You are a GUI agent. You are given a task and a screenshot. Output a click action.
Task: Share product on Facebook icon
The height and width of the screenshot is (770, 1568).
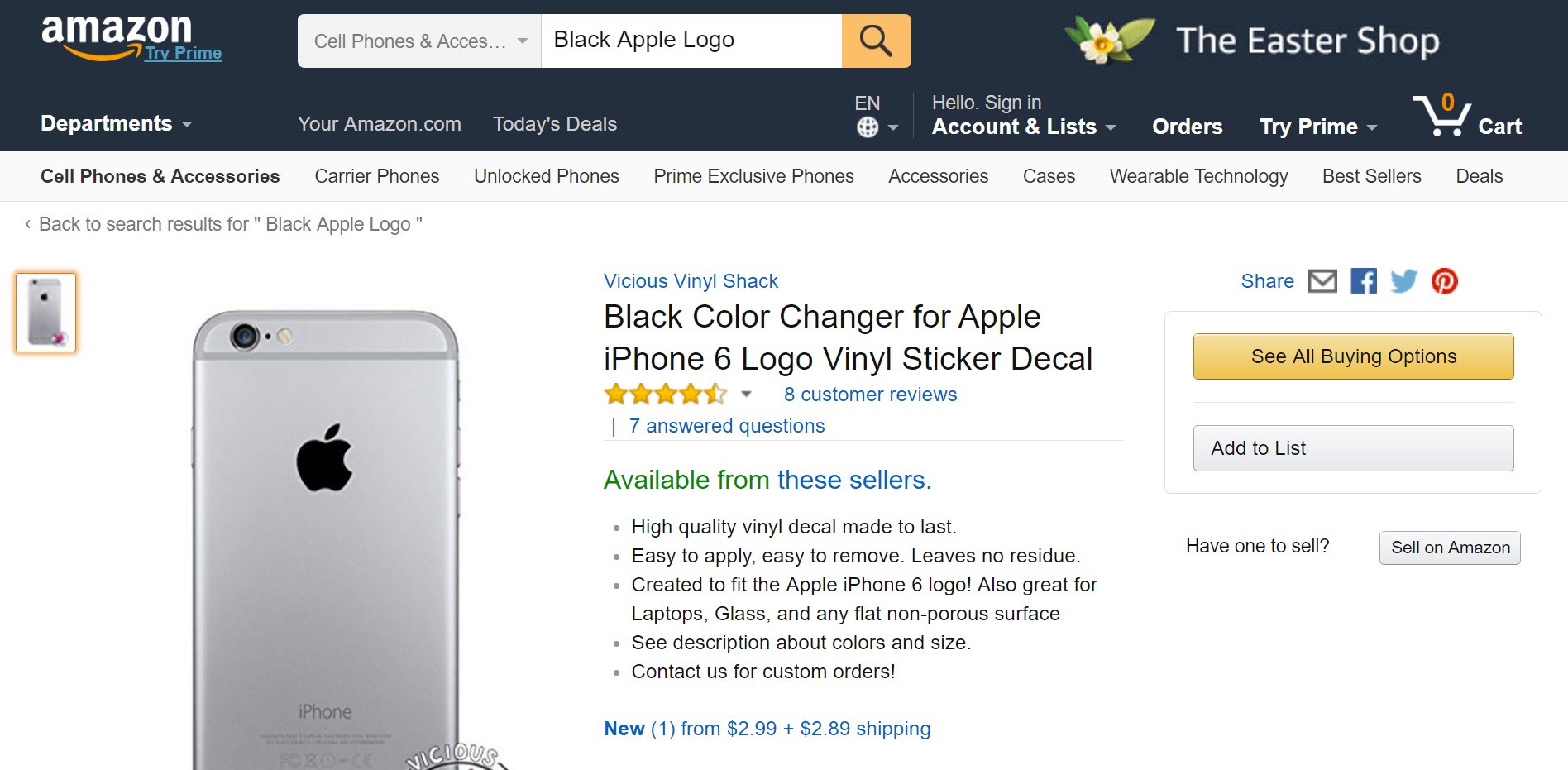tap(1363, 281)
